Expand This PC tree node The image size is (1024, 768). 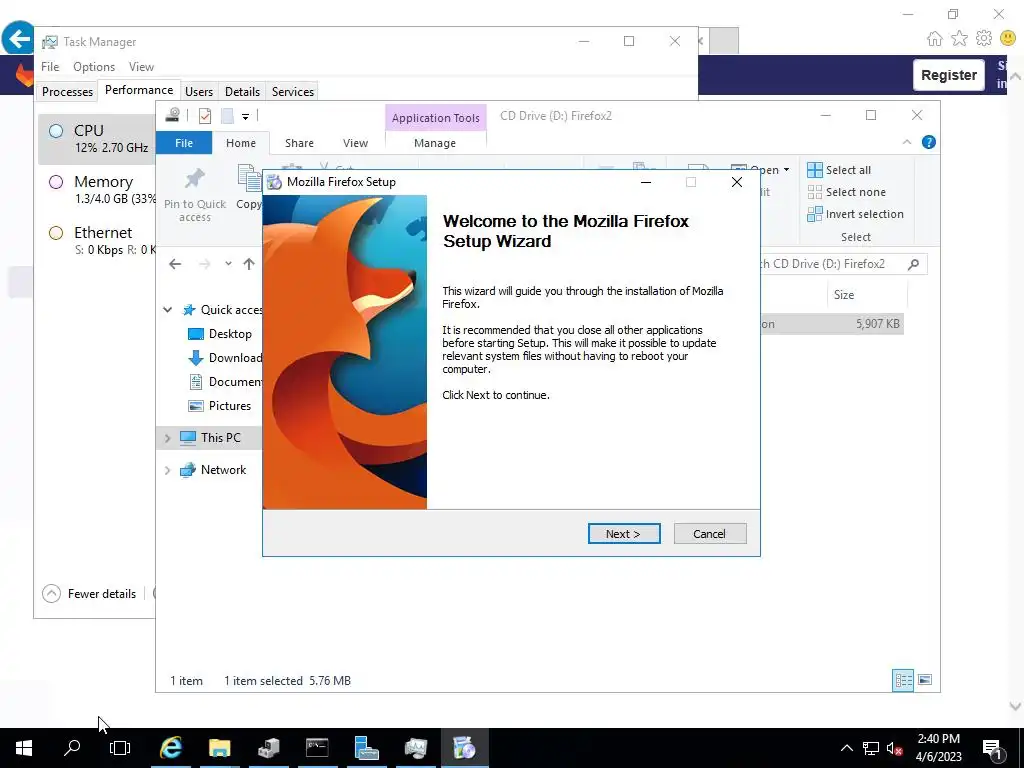coord(167,438)
